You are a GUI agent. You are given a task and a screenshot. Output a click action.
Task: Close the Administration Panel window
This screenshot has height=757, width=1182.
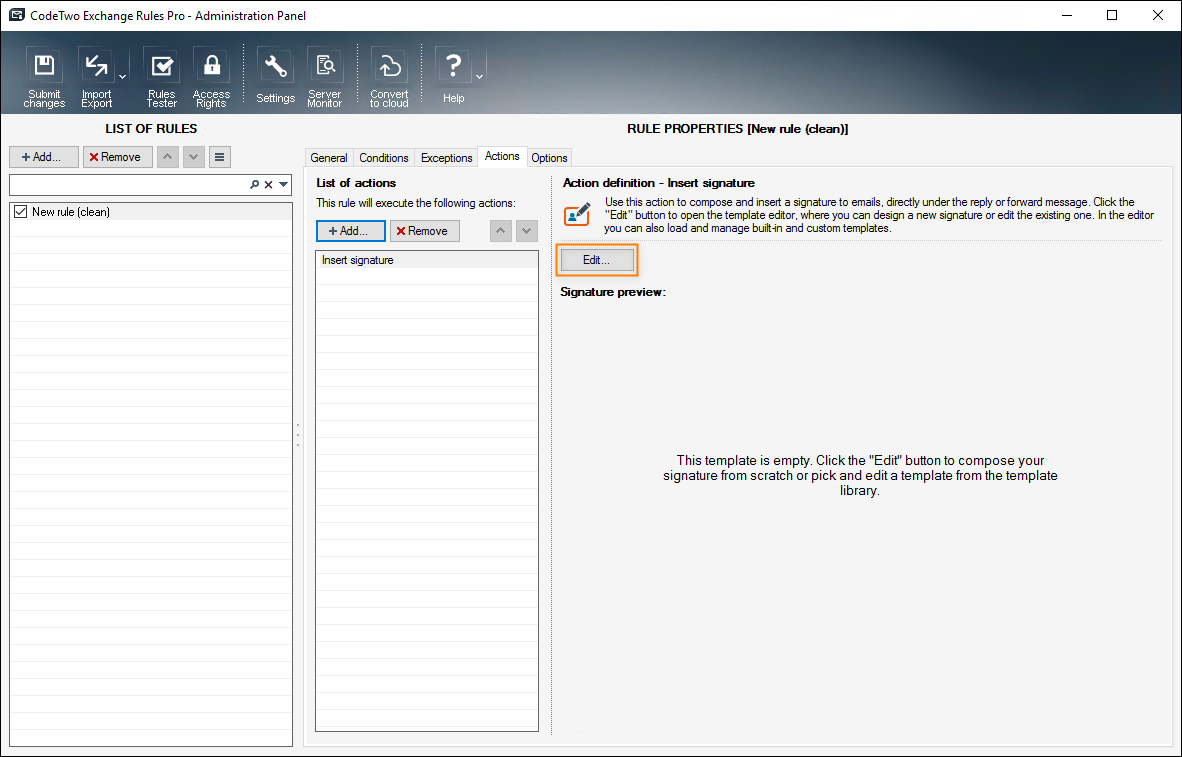click(1158, 15)
